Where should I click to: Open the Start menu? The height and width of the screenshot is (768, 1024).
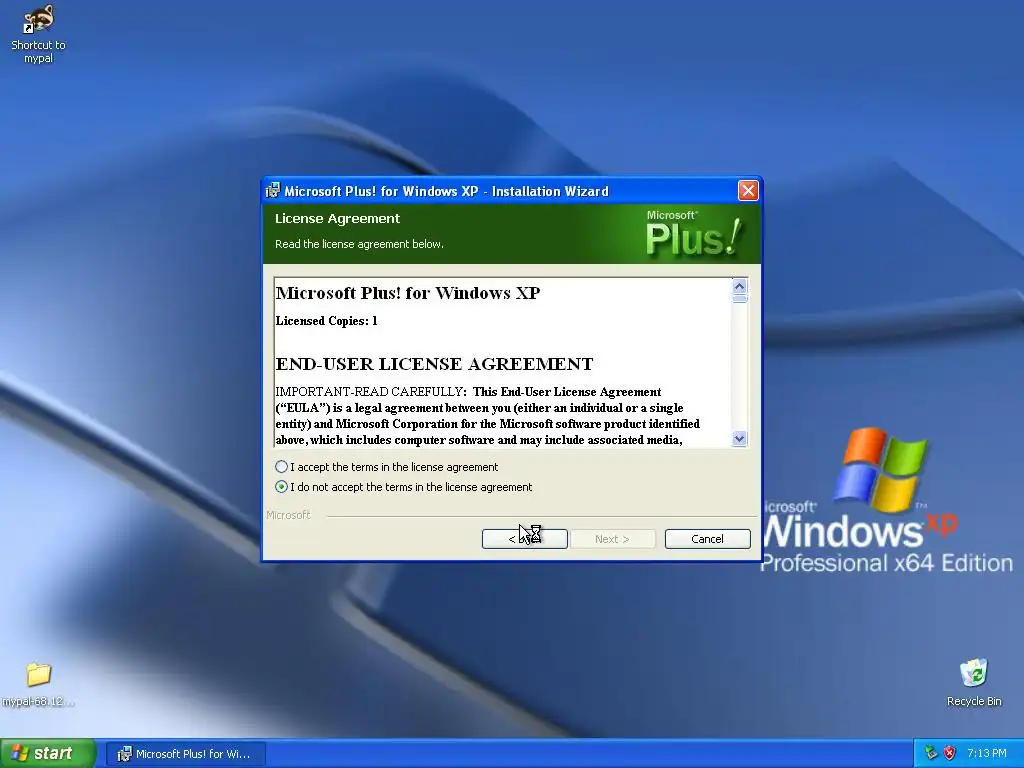[48, 753]
